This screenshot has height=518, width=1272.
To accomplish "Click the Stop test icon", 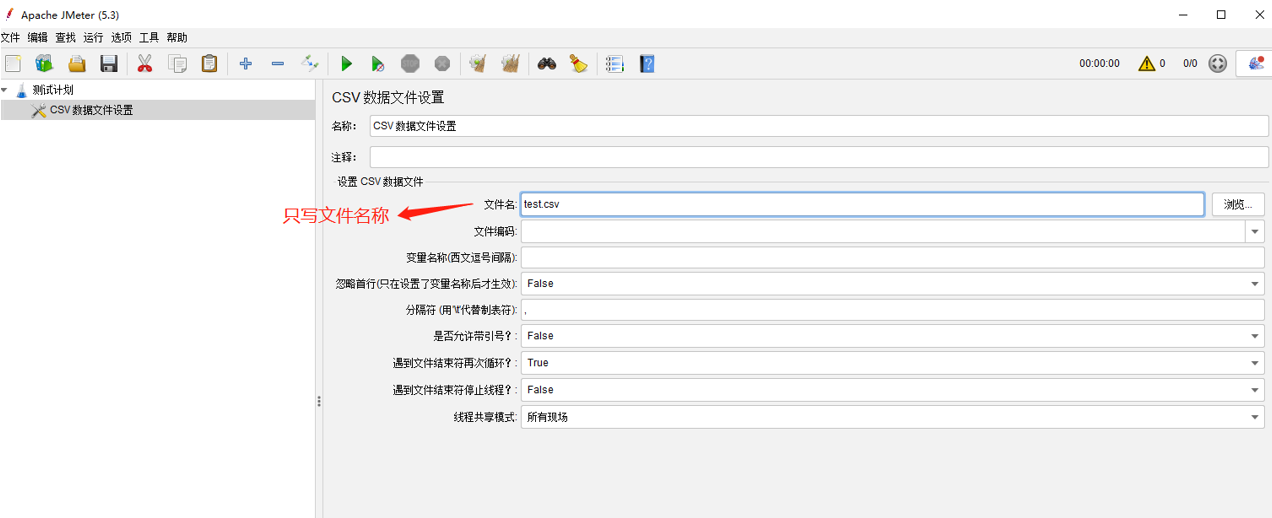I will click(x=410, y=63).
